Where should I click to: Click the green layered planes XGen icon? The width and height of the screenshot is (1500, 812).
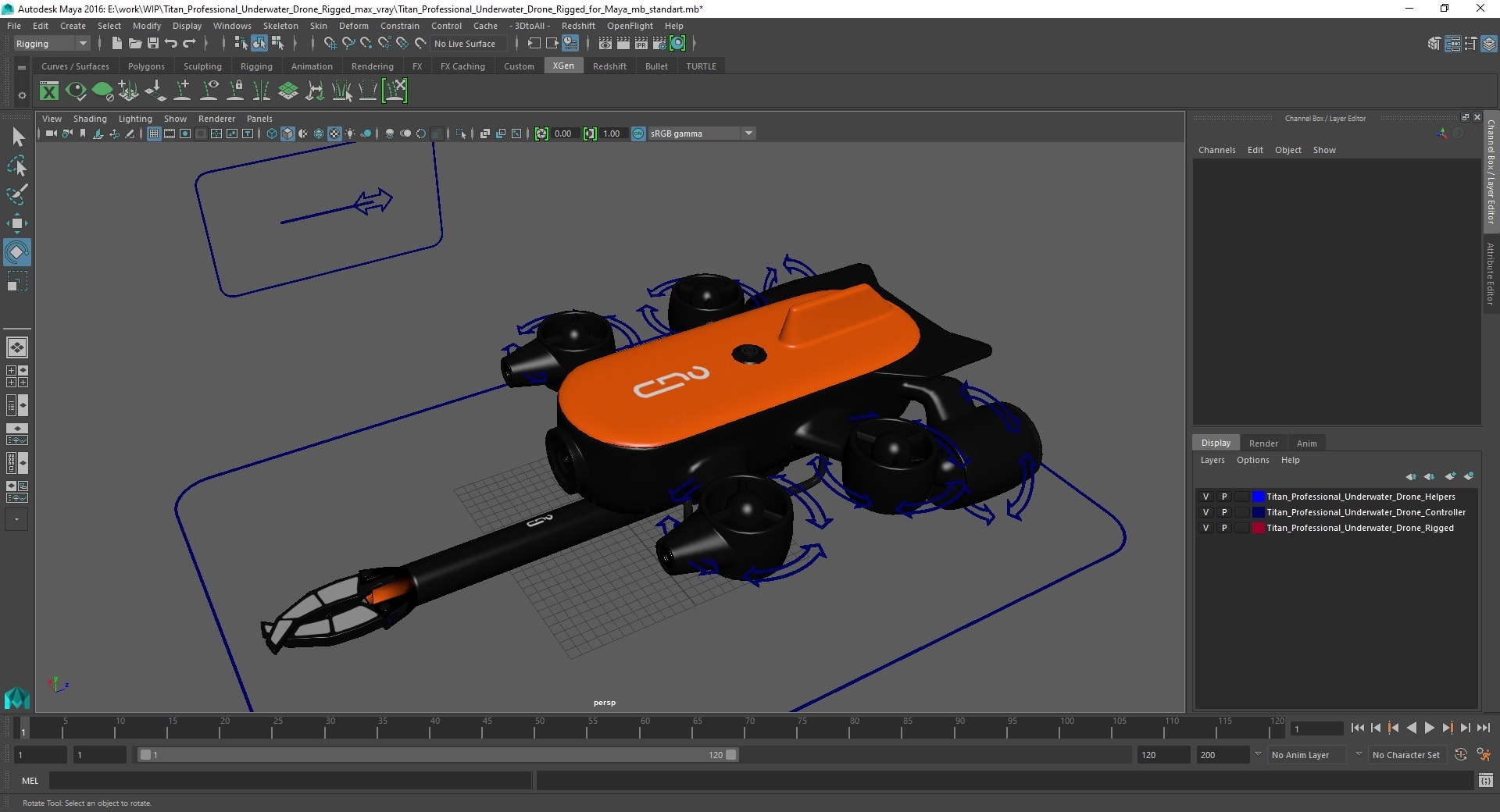tap(288, 91)
